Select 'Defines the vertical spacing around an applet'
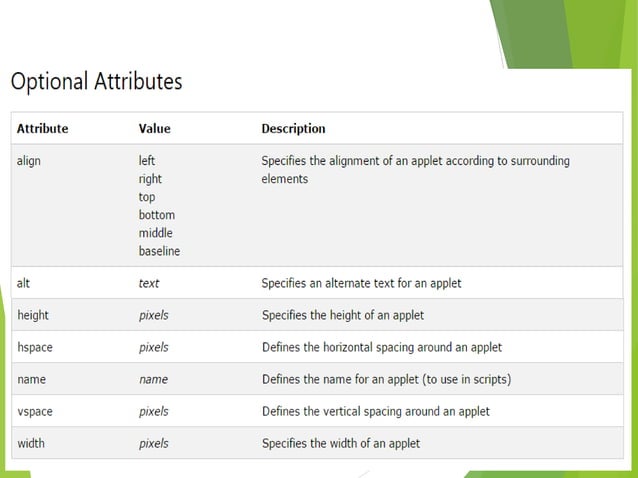Viewport: 638px width, 478px height. tap(375, 411)
